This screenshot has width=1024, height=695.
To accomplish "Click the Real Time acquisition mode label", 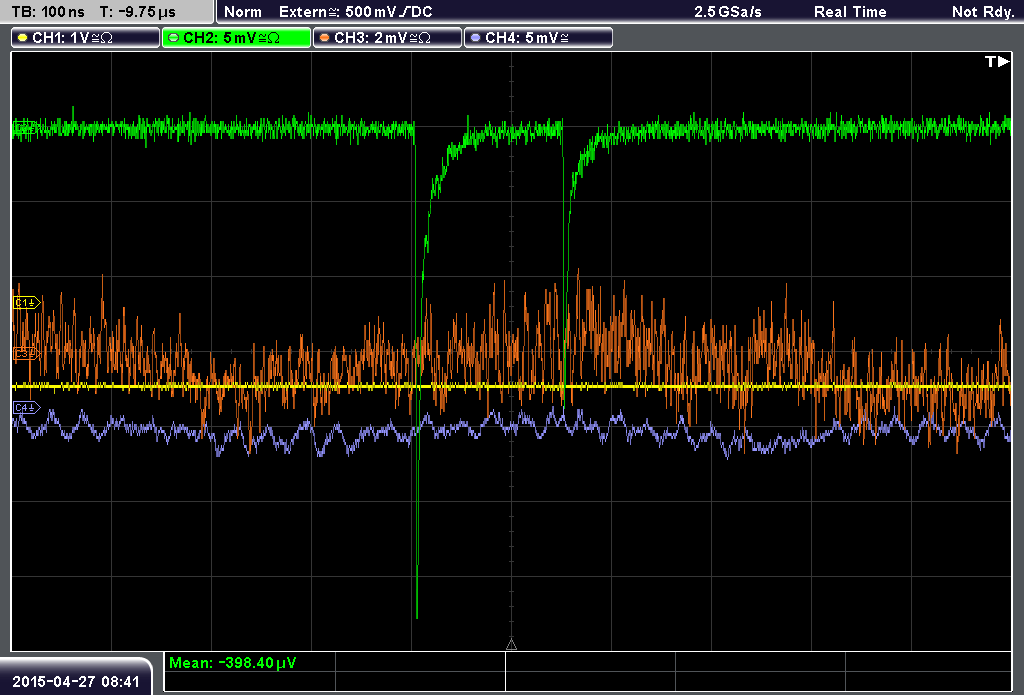I will click(x=850, y=12).
